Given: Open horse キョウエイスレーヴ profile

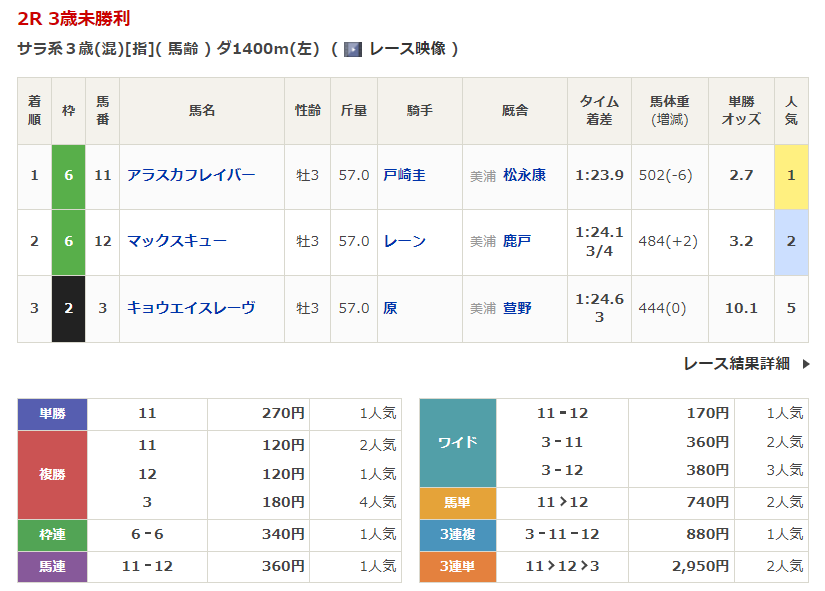Looking at the screenshot, I should tap(191, 308).
